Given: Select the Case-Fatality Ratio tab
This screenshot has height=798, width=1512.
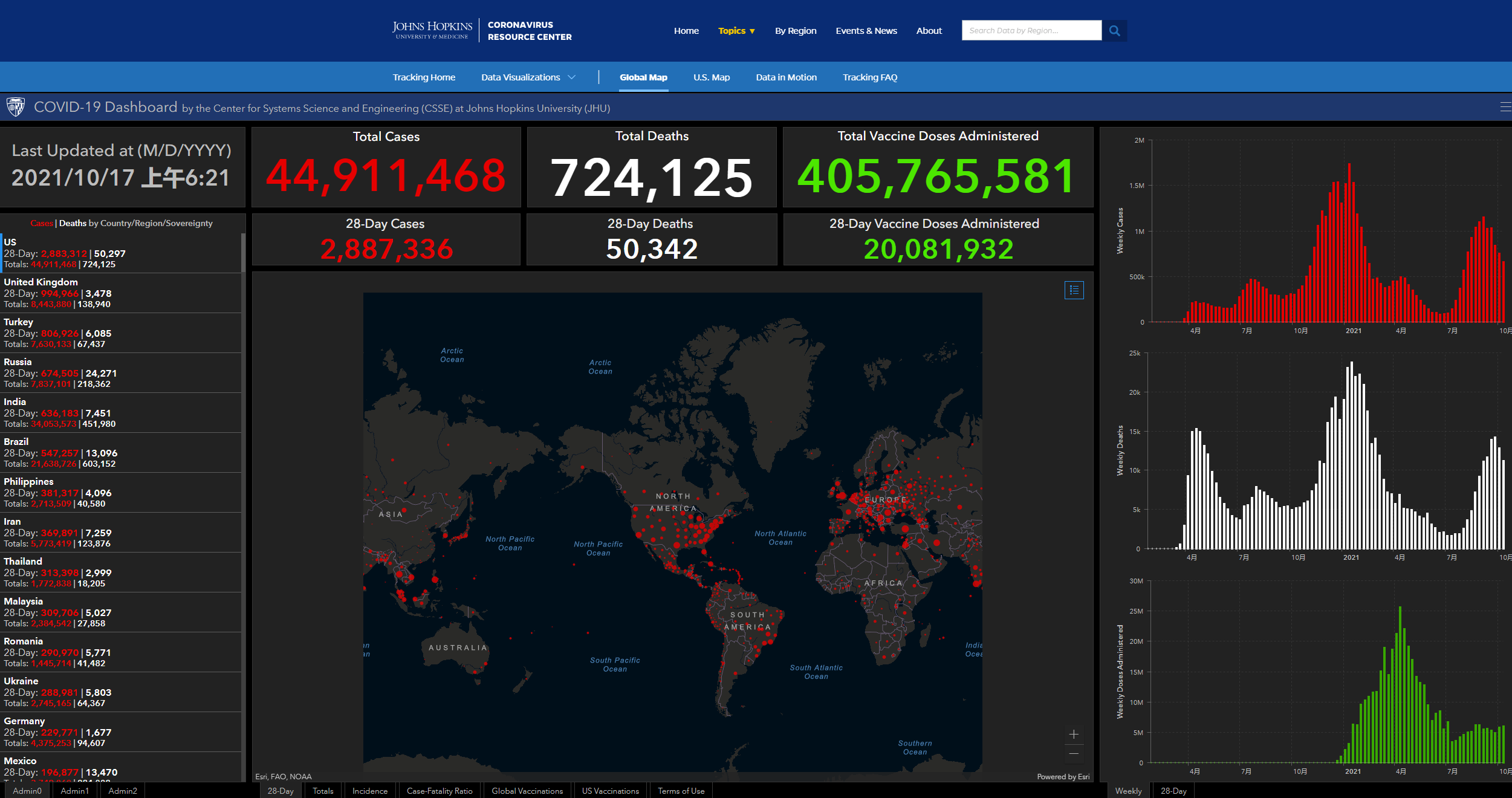Looking at the screenshot, I should pyautogui.click(x=440, y=791).
